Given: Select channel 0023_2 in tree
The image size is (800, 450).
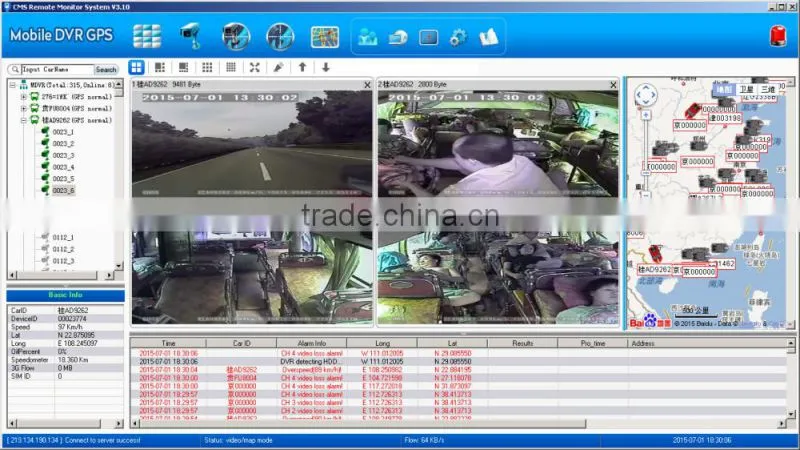Looking at the screenshot, I should (x=63, y=144).
